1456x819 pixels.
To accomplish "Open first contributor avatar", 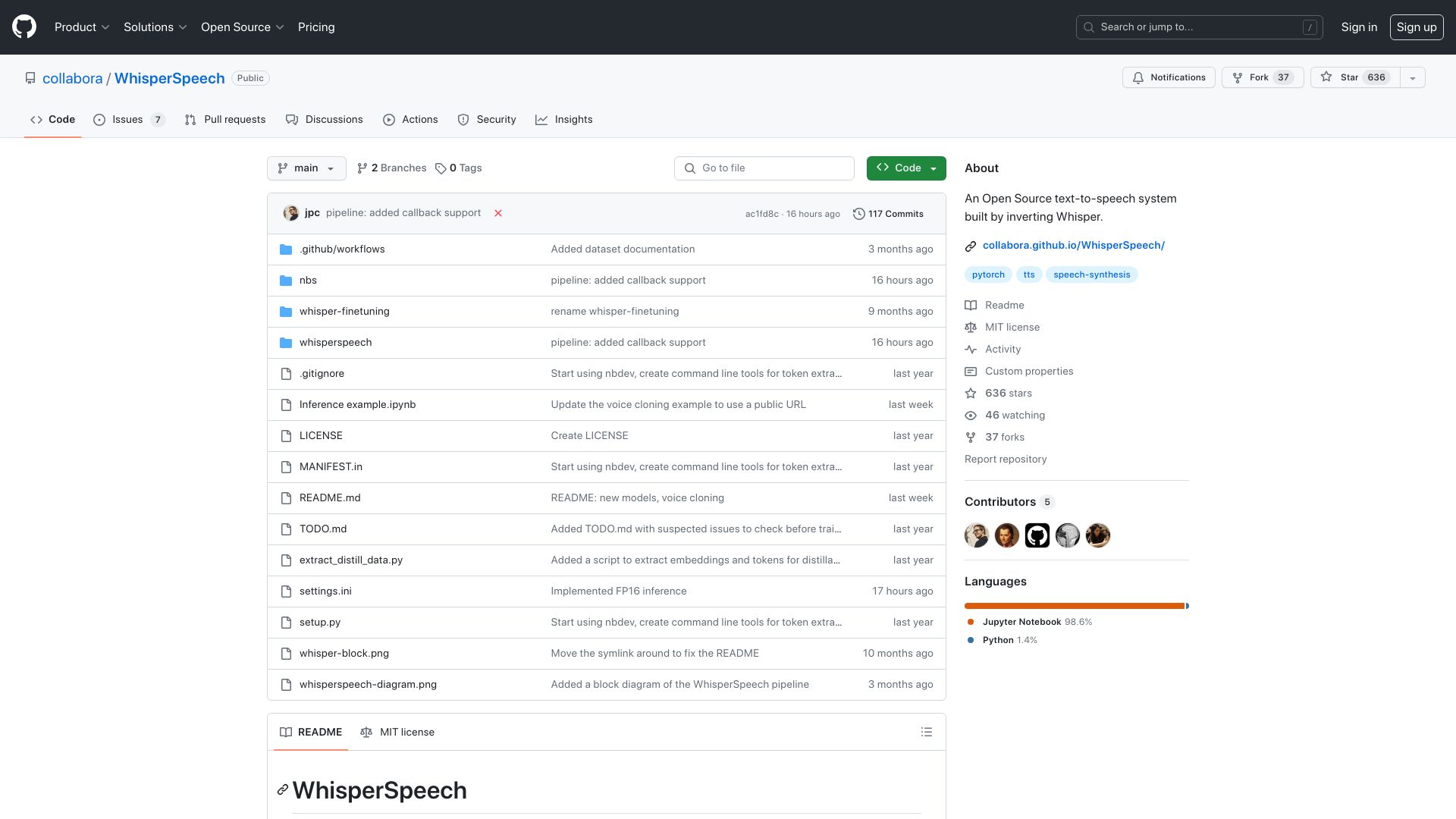I will tap(977, 535).
